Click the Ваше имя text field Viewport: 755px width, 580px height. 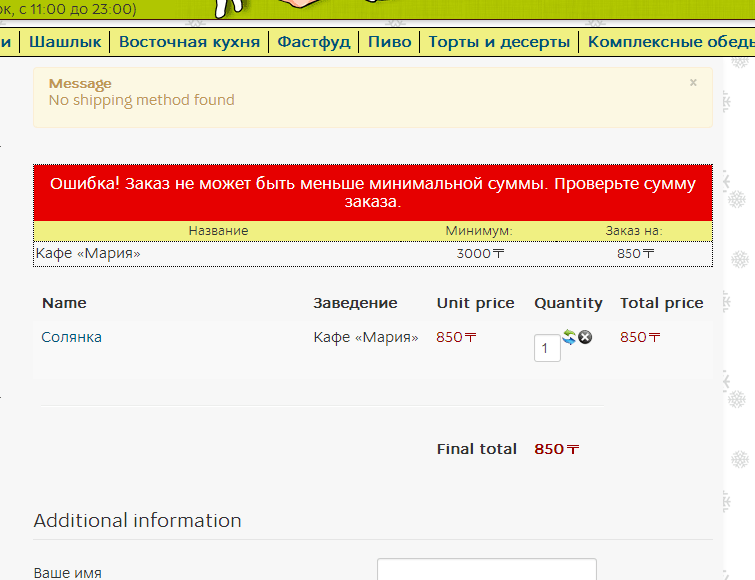pos(487,569)
